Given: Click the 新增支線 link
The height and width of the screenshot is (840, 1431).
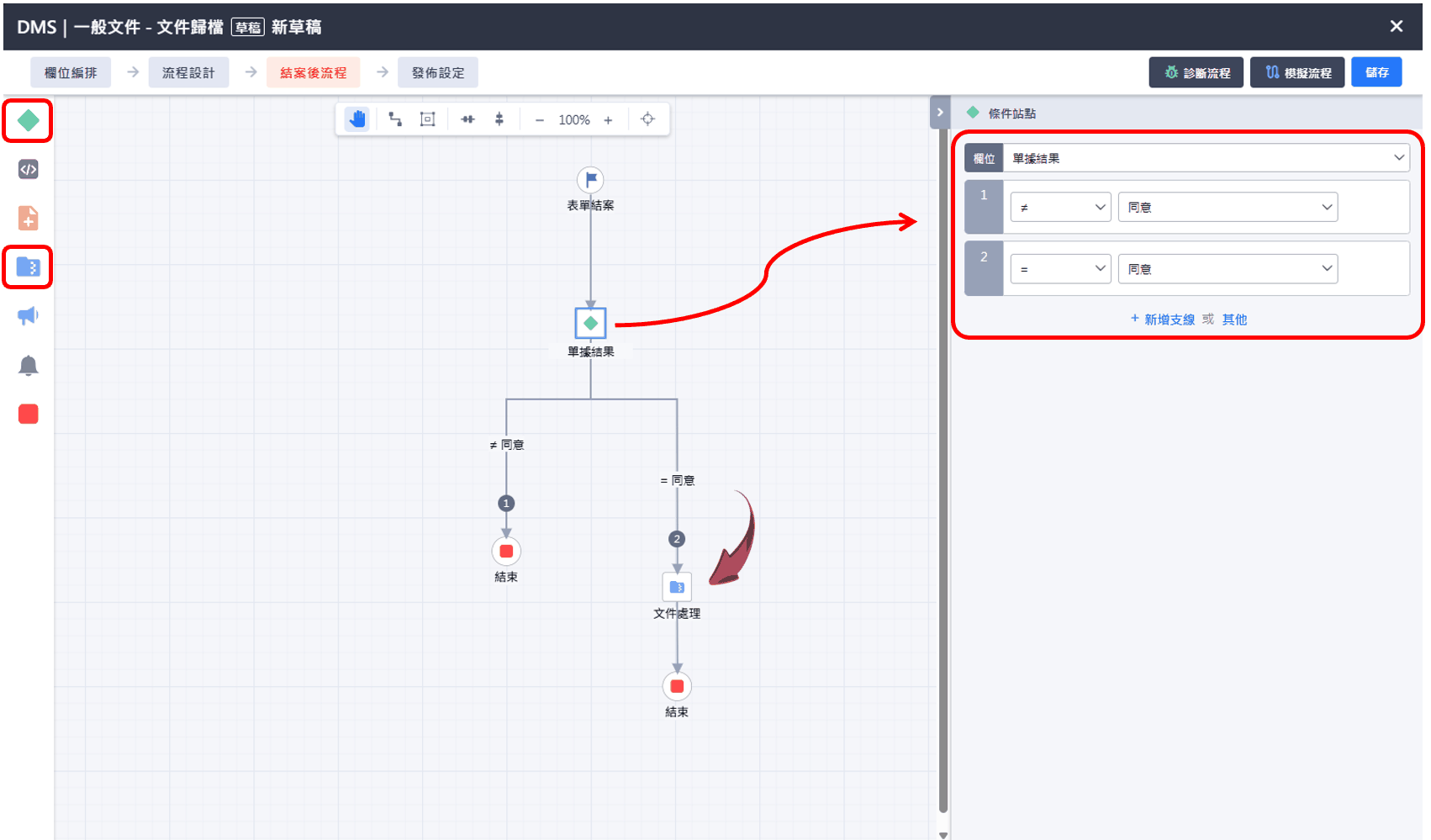Looking at the screenshot, I should click(x=1163, y=320).
